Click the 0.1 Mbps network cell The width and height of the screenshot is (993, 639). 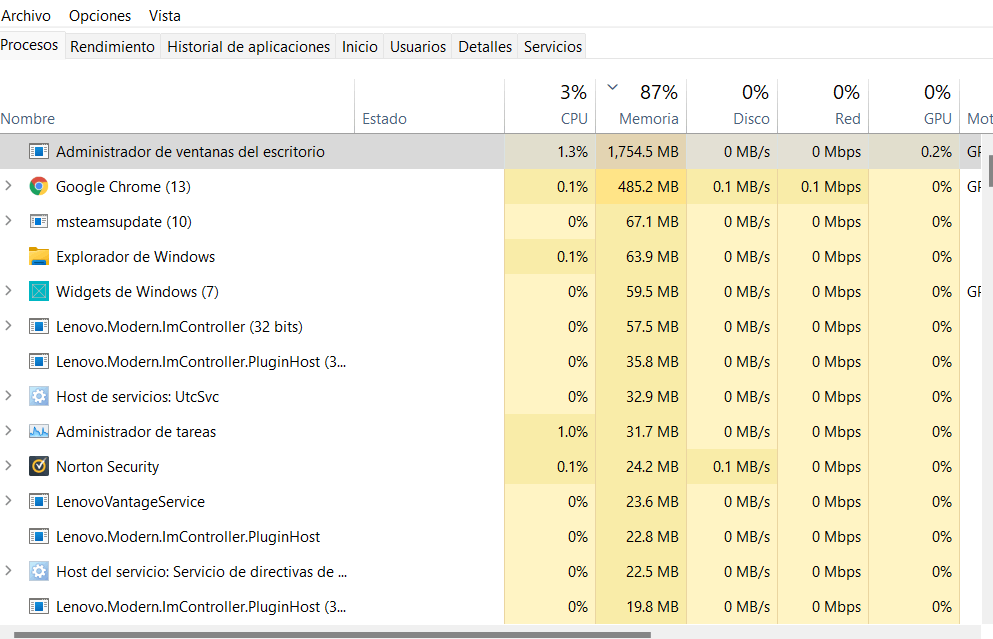(823, 186)
